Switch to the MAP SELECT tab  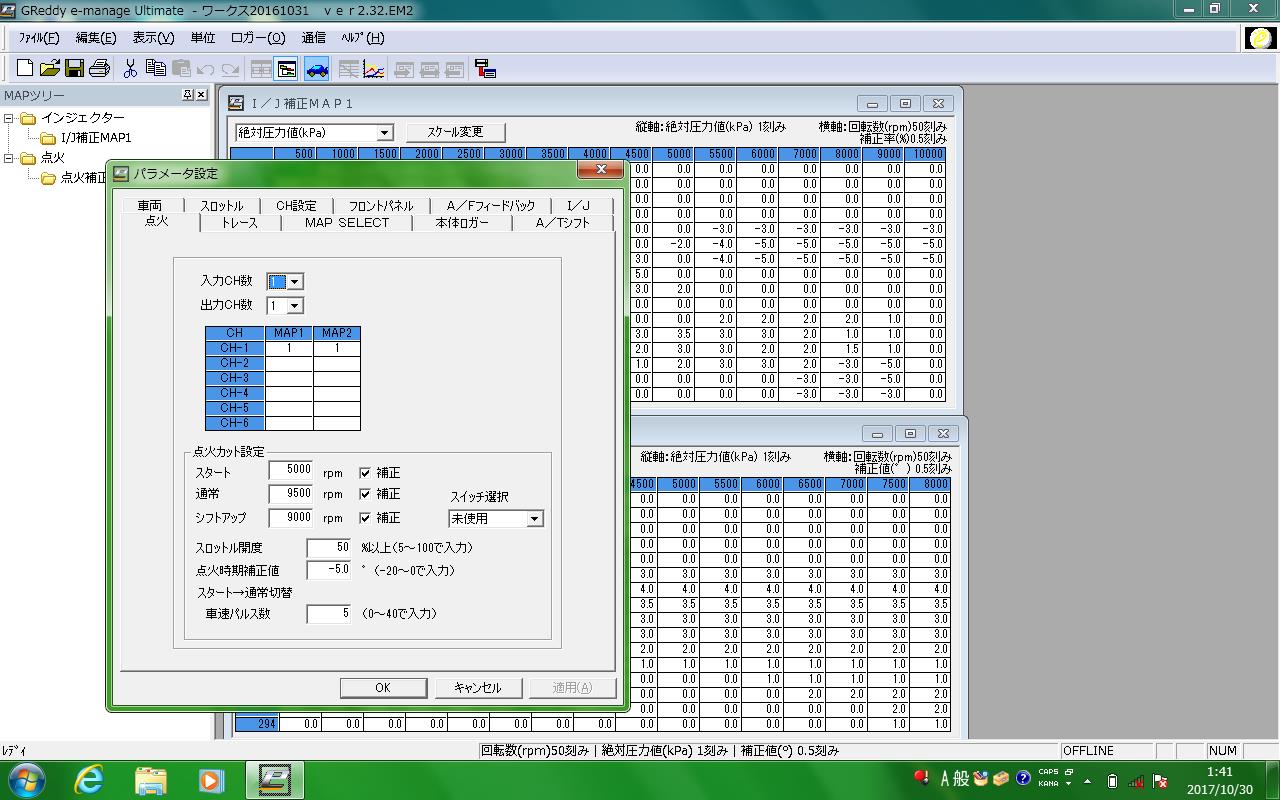(347, 223)
